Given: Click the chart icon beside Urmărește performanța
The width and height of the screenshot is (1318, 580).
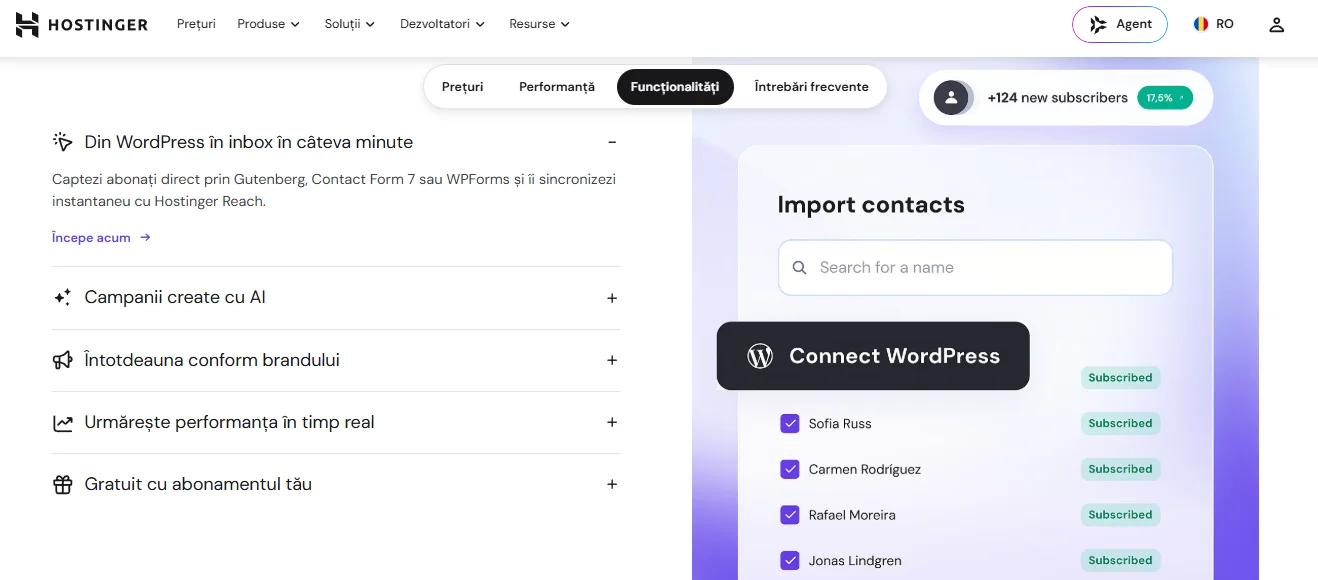Looking at the screenshot, I should (x=62, y=422).
